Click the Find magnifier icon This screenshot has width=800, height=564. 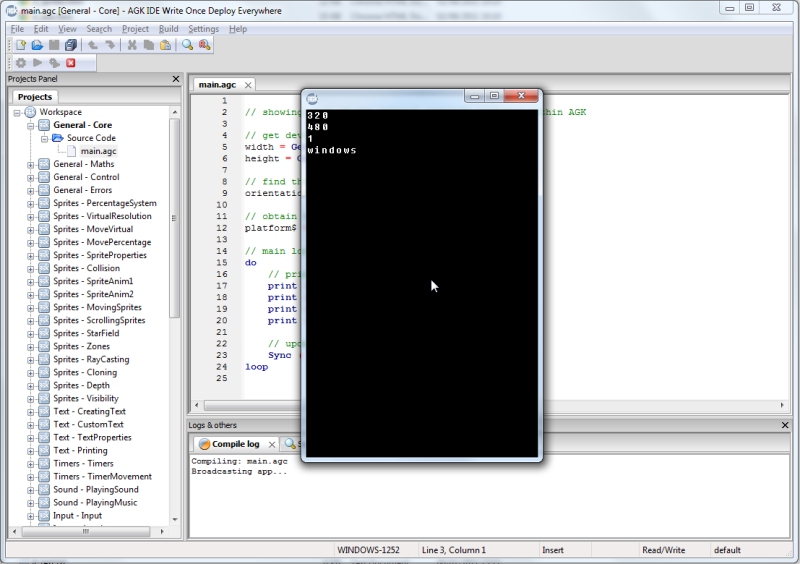(187, 45)
